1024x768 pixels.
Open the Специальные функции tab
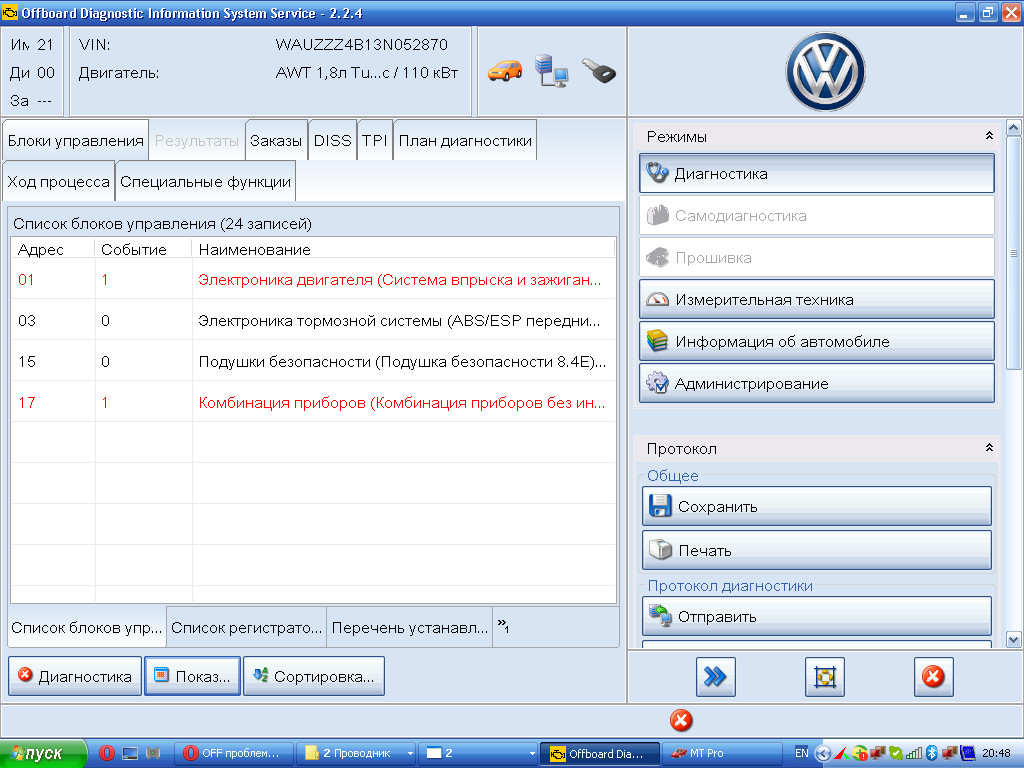tap(206, 182)
